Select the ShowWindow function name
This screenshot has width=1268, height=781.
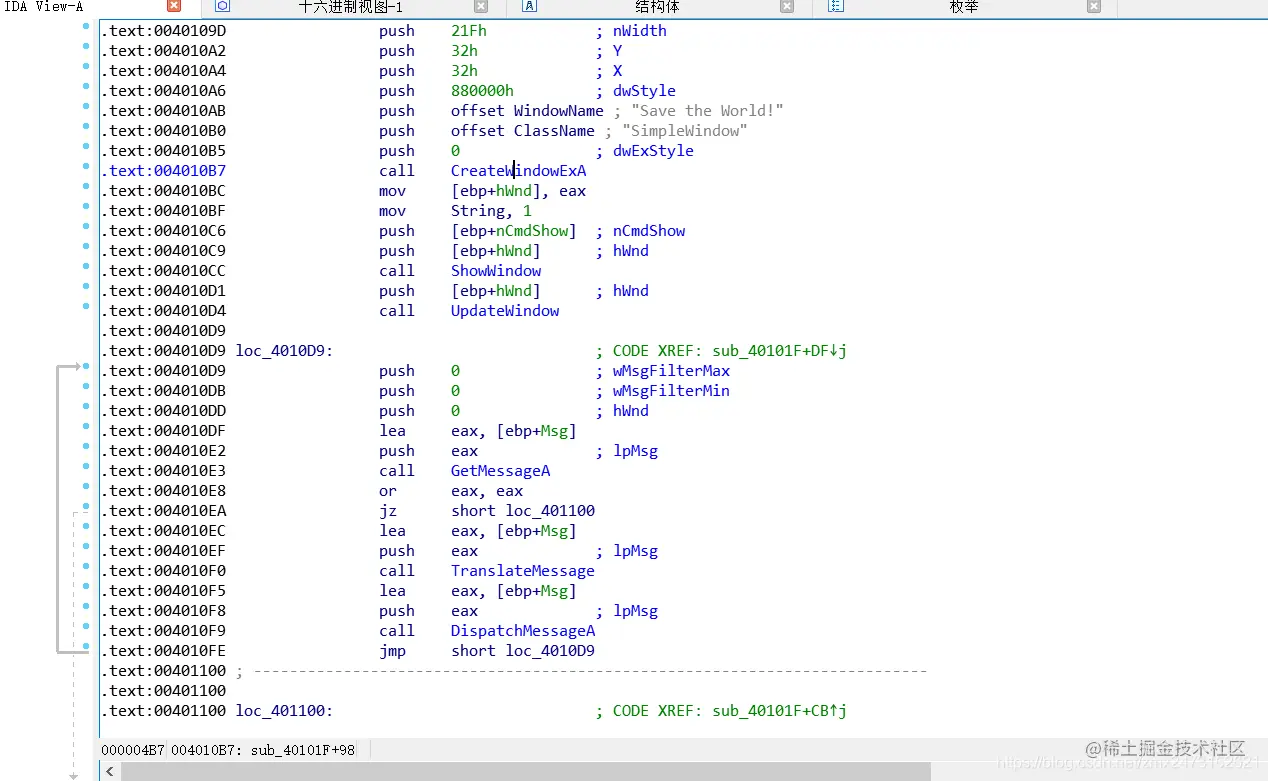click(496, 271)
